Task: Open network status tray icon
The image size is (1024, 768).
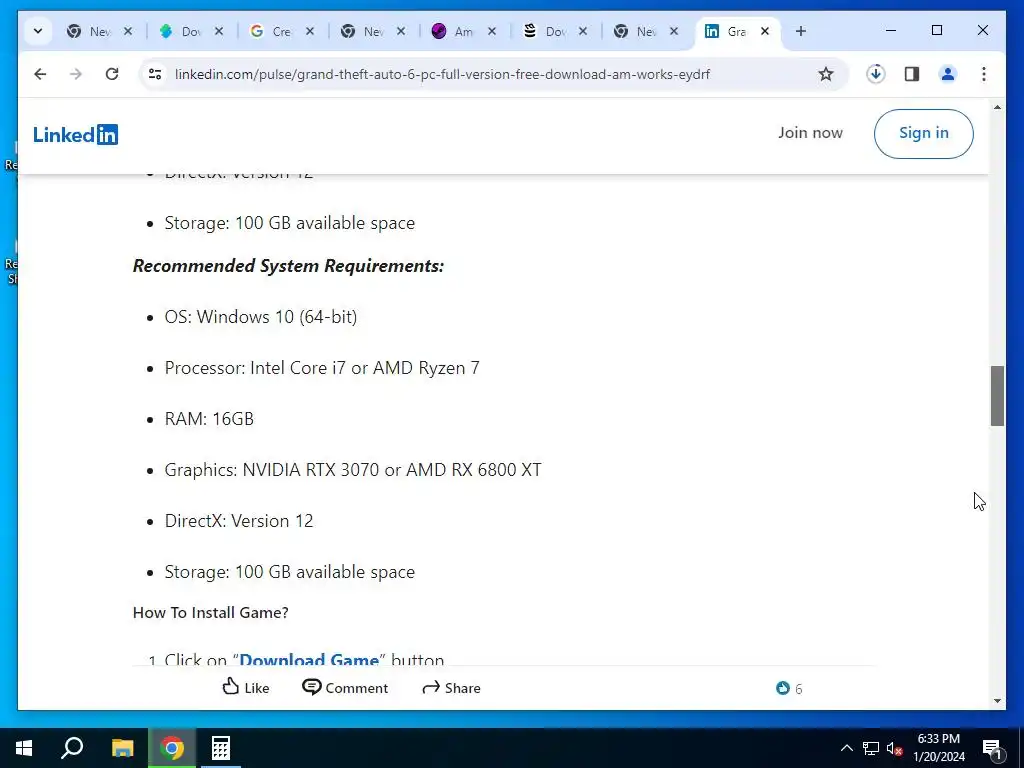Action: (871, 748)
